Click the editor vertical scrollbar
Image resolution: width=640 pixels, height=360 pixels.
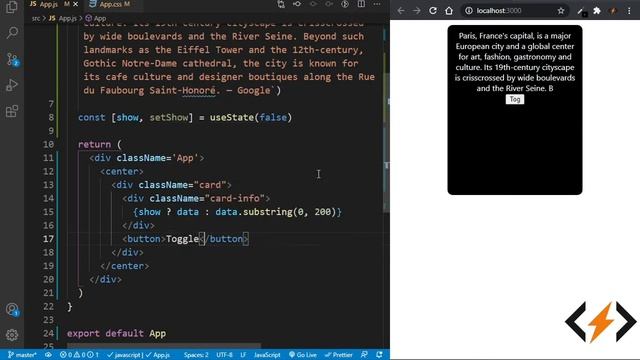coord(387,143)
